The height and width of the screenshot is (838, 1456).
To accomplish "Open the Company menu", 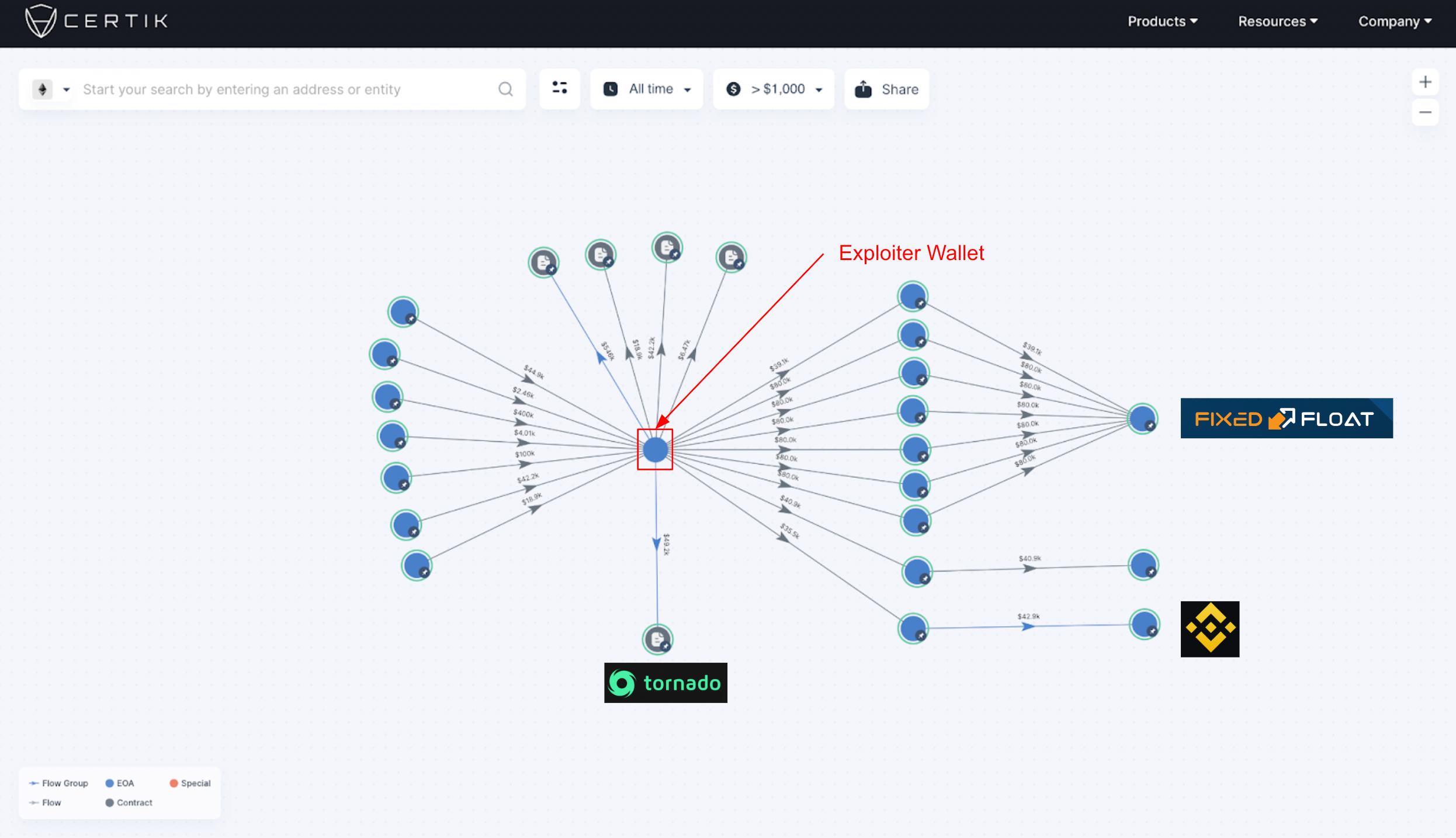I will tap(1394, 22).
